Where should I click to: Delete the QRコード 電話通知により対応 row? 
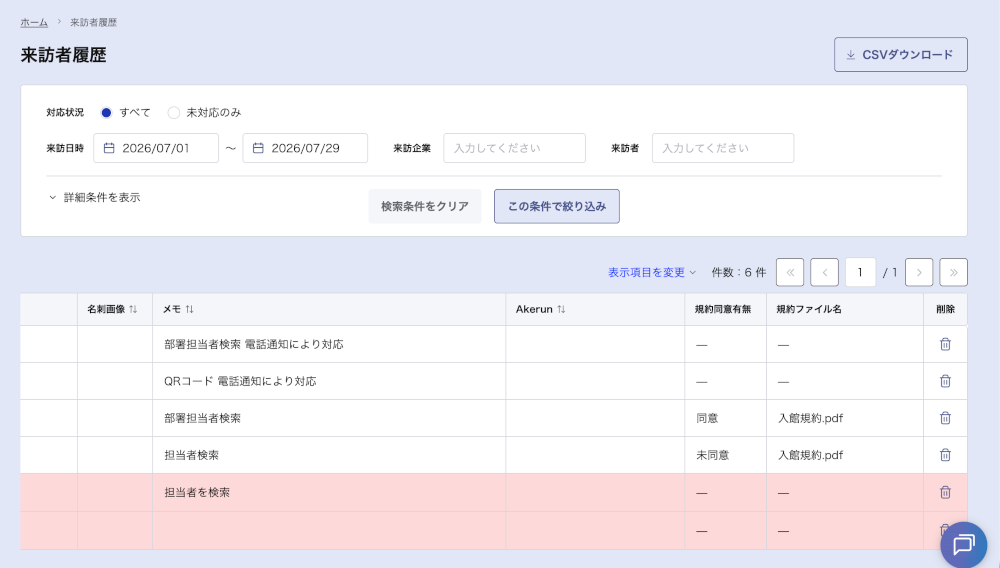945,381
